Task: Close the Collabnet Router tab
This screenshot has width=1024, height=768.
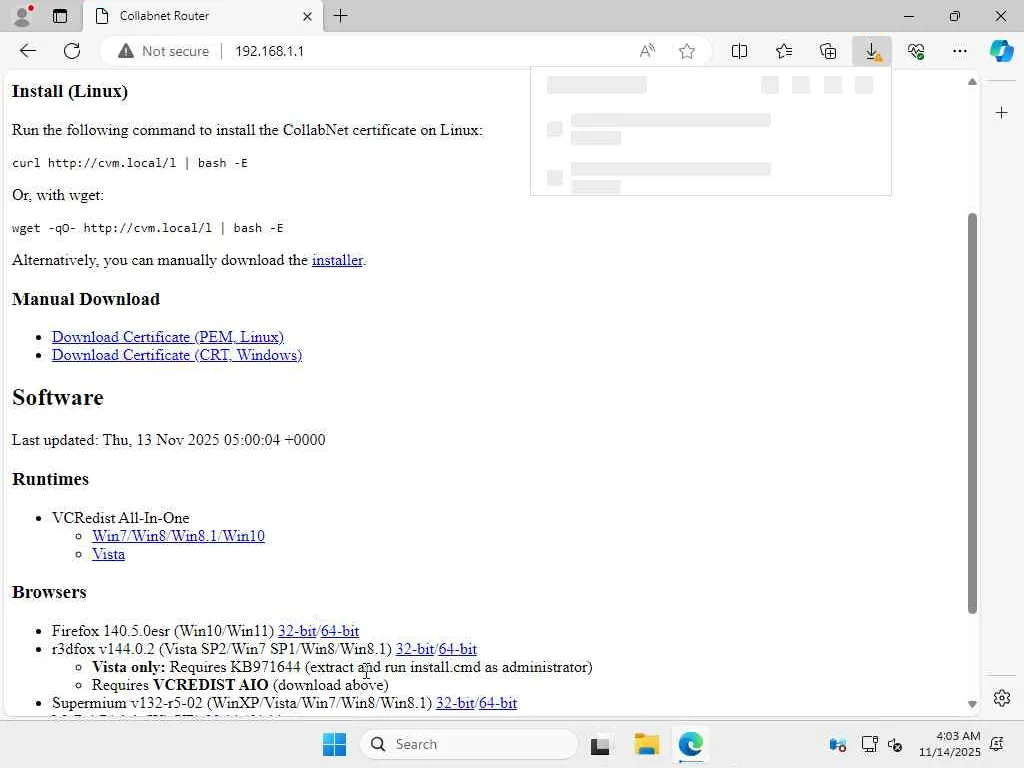Action: point(307,16)
